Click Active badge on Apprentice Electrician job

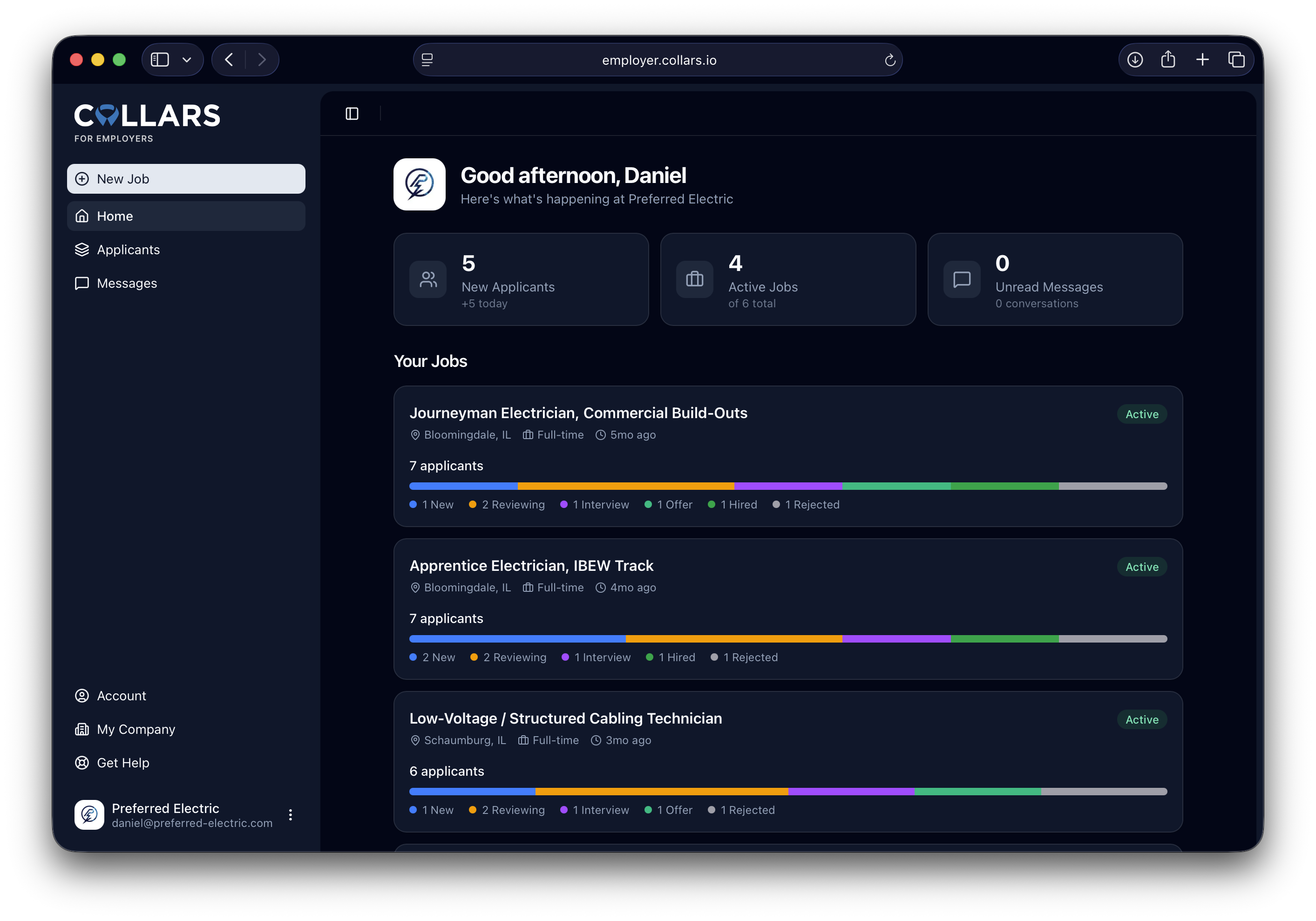pyautogui.click(x=1142, y=567)
